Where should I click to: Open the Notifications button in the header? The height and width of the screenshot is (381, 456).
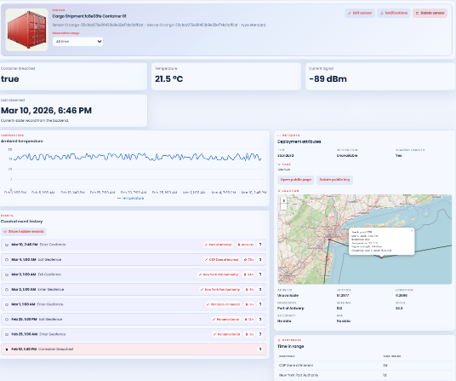coord(394,13)
